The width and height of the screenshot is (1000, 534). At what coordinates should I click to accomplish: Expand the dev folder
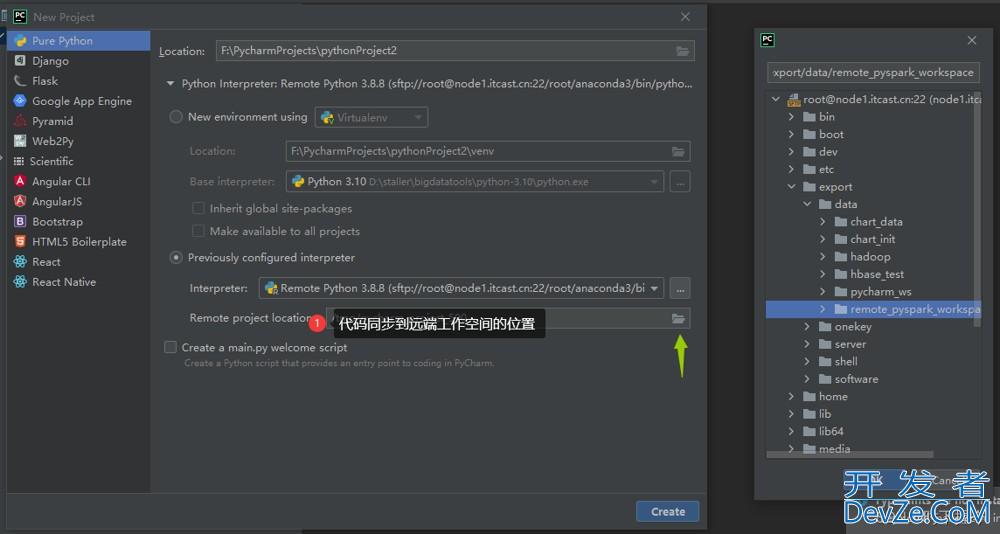[791, 152]
